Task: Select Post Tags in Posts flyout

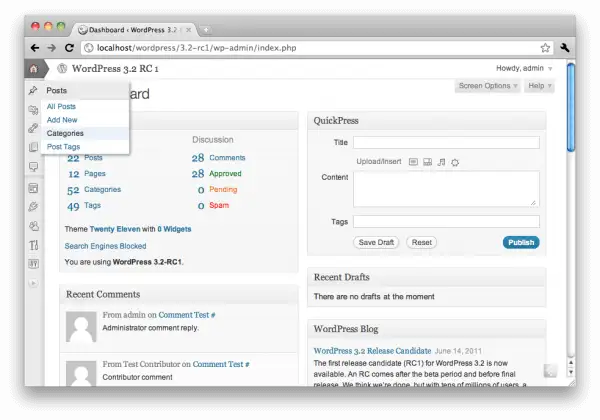Action: (x=64, y=147)
